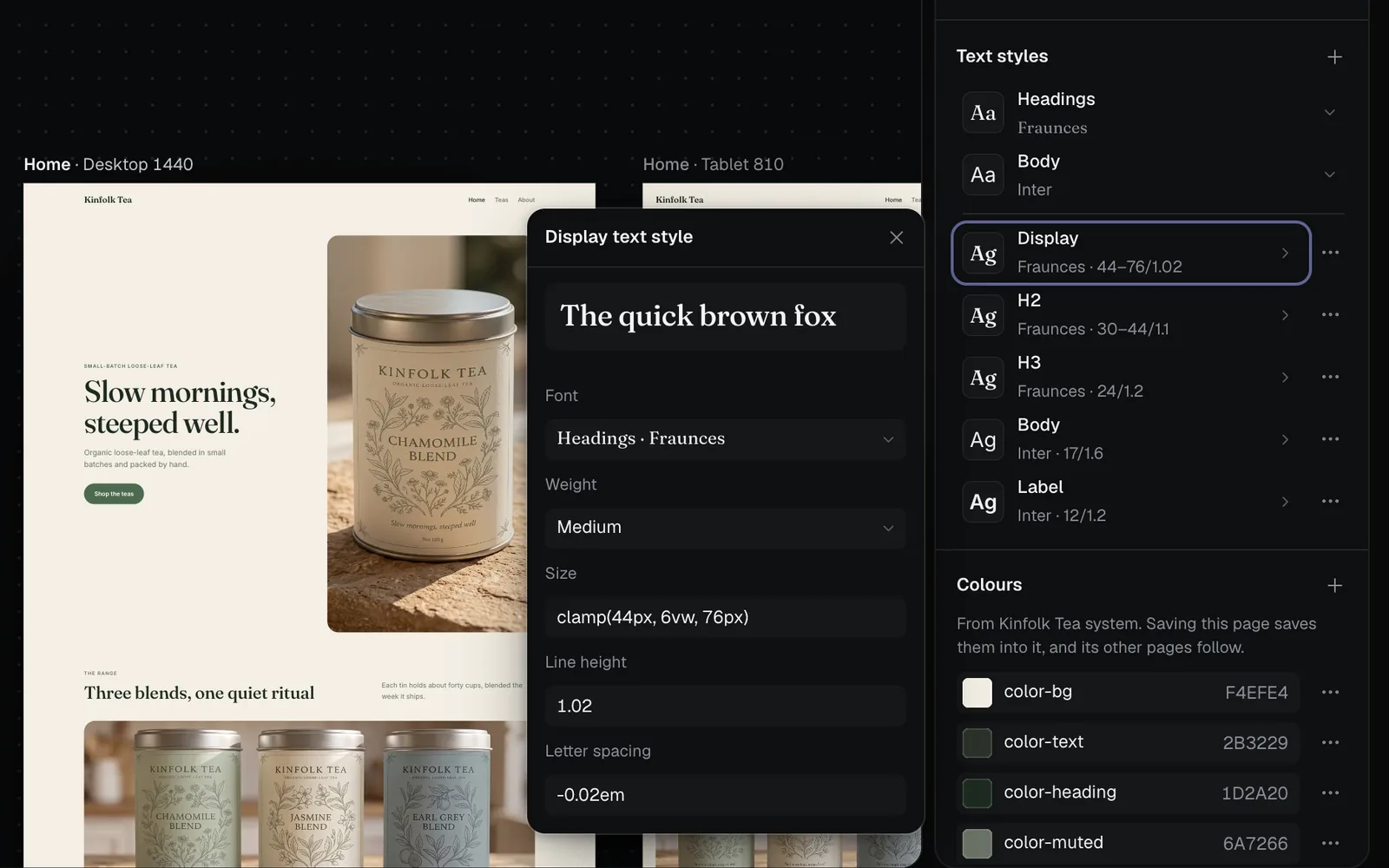1389x868 pixels.
Task: Expand the Body Inter font chevron
Action: (1329, 175)
